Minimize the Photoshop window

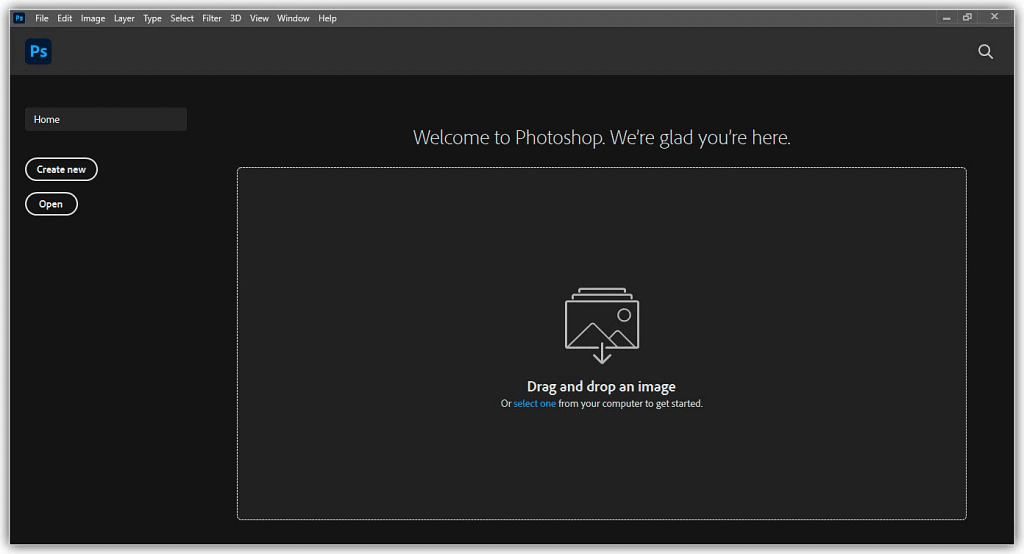[946, 18]
